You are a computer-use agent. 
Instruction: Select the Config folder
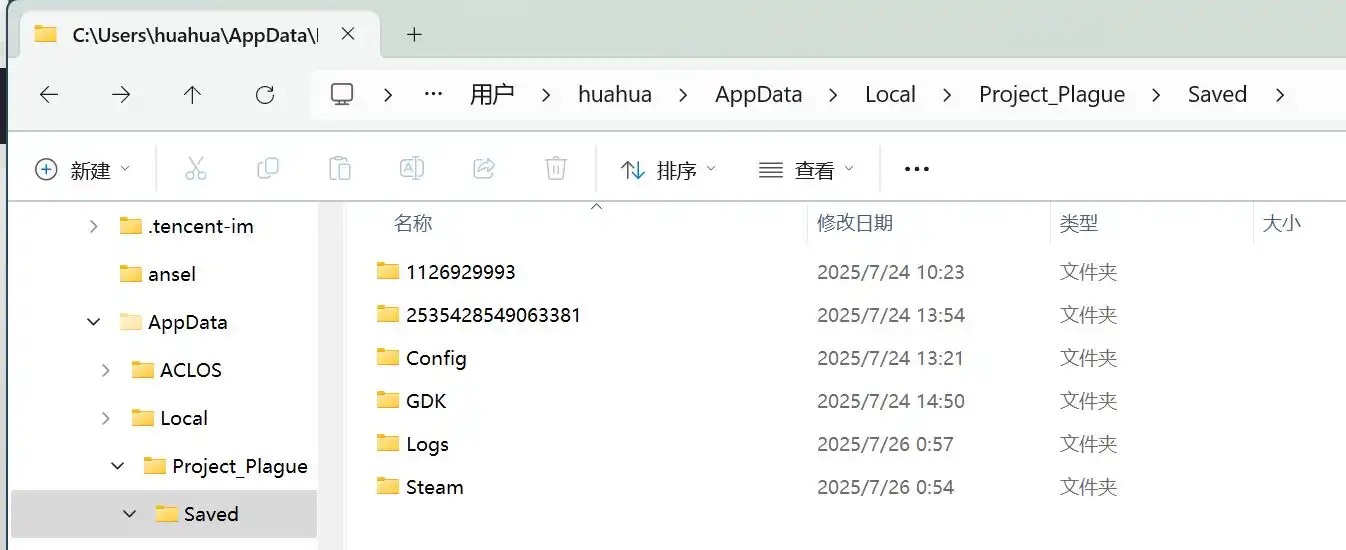[436, 357]
